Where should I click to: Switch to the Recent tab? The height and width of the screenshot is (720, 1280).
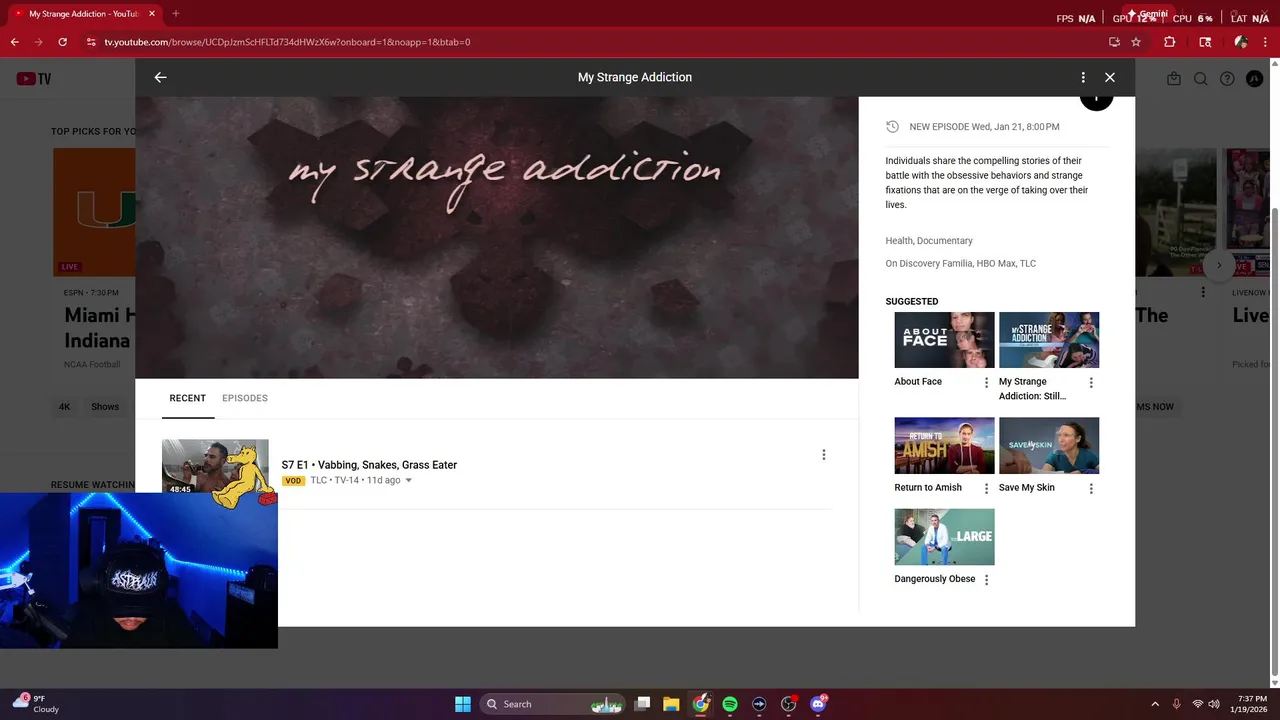pos(188,398)
